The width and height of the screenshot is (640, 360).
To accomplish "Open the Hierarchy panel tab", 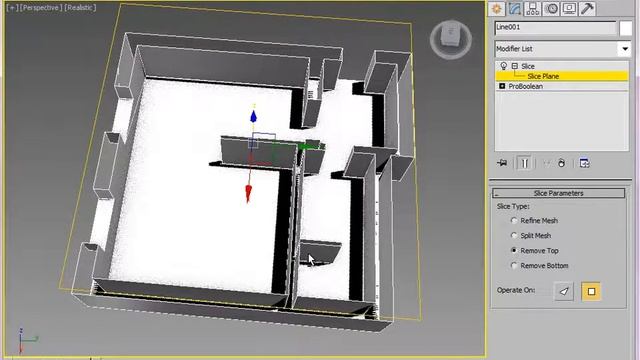I will (533, 9).
